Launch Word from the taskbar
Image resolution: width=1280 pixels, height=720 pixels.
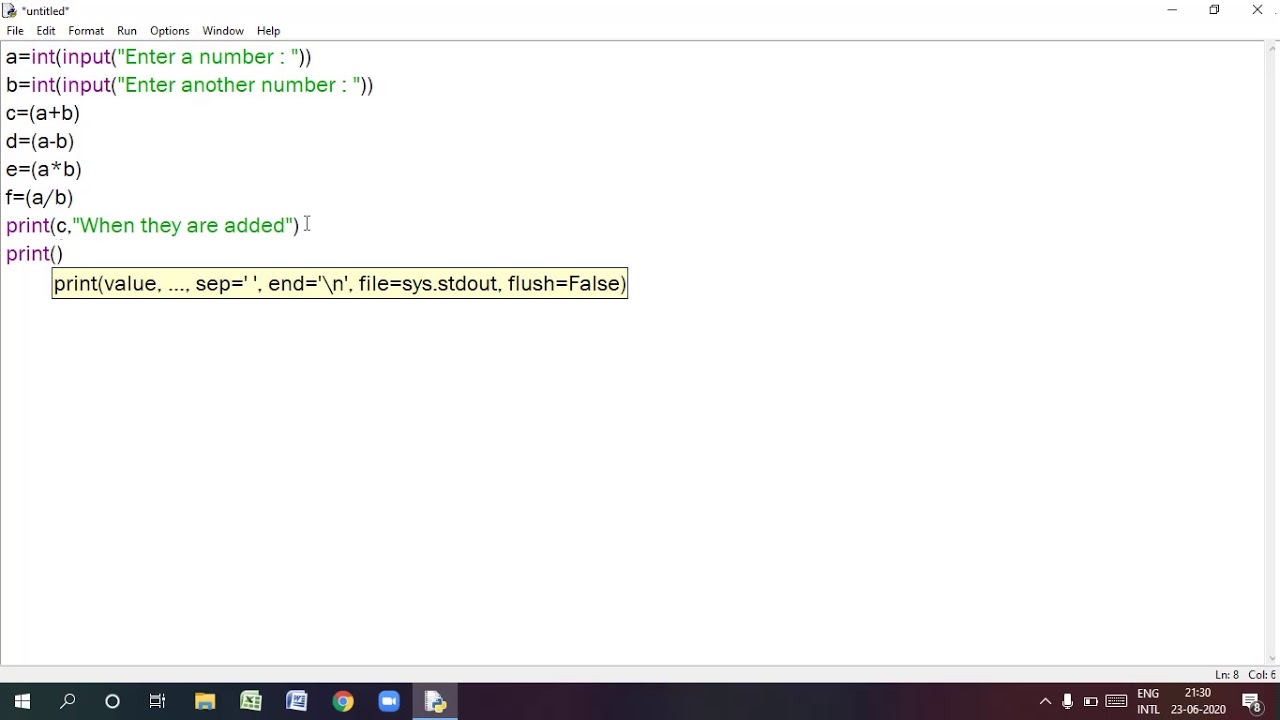[297, 702]
